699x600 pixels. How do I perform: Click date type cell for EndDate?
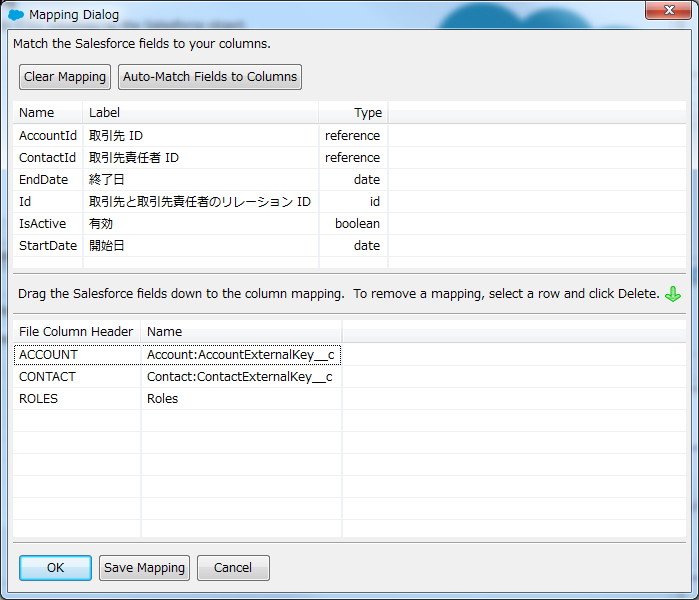coord(354,180)
